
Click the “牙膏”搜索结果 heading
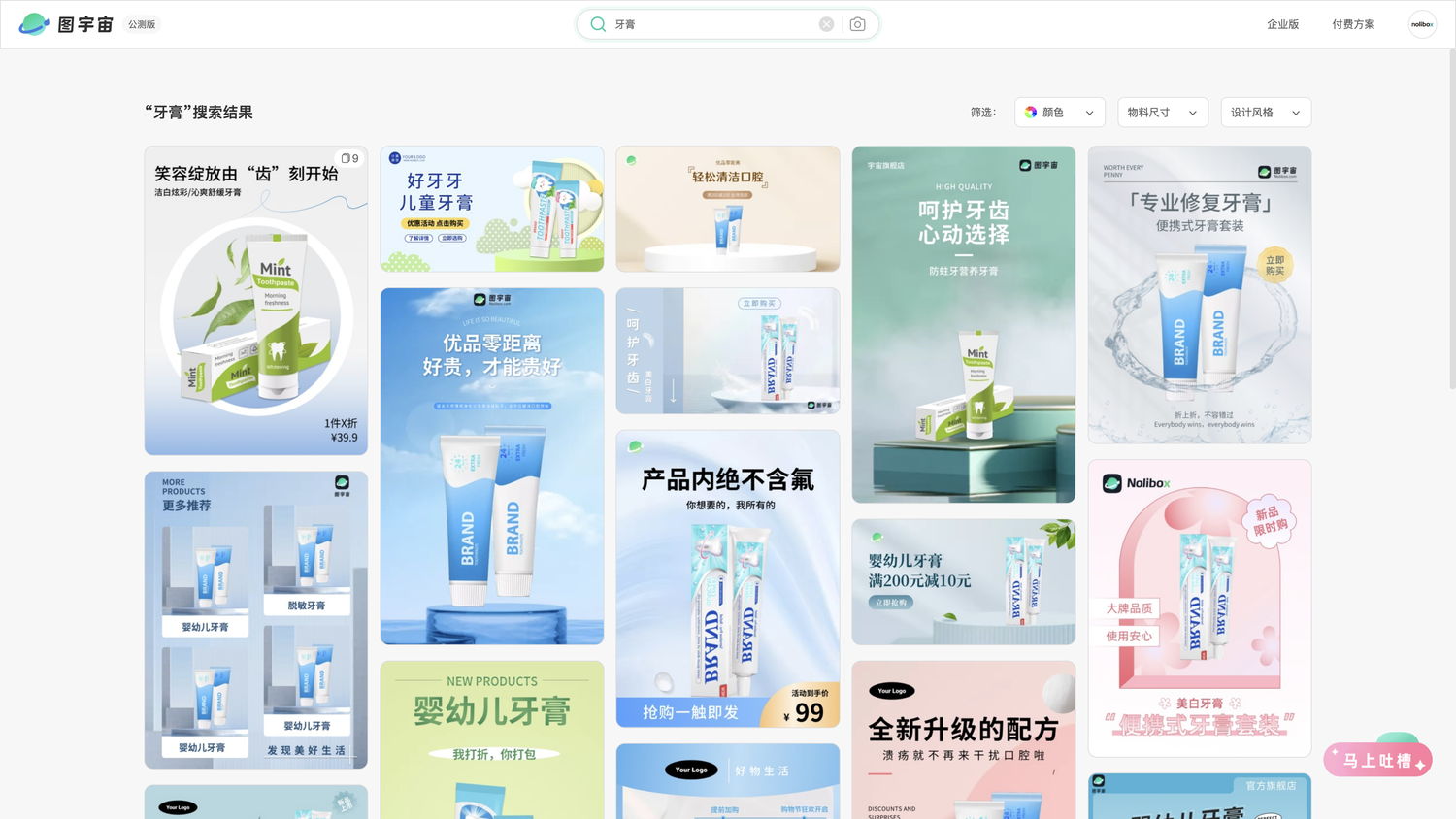[x=199, y=113]
